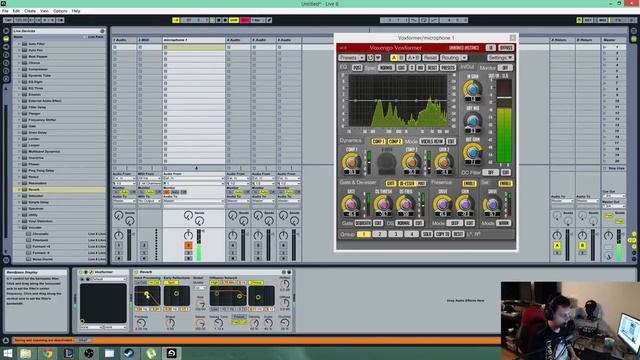Click the Sat Drive blue knob

coord(492,204)
